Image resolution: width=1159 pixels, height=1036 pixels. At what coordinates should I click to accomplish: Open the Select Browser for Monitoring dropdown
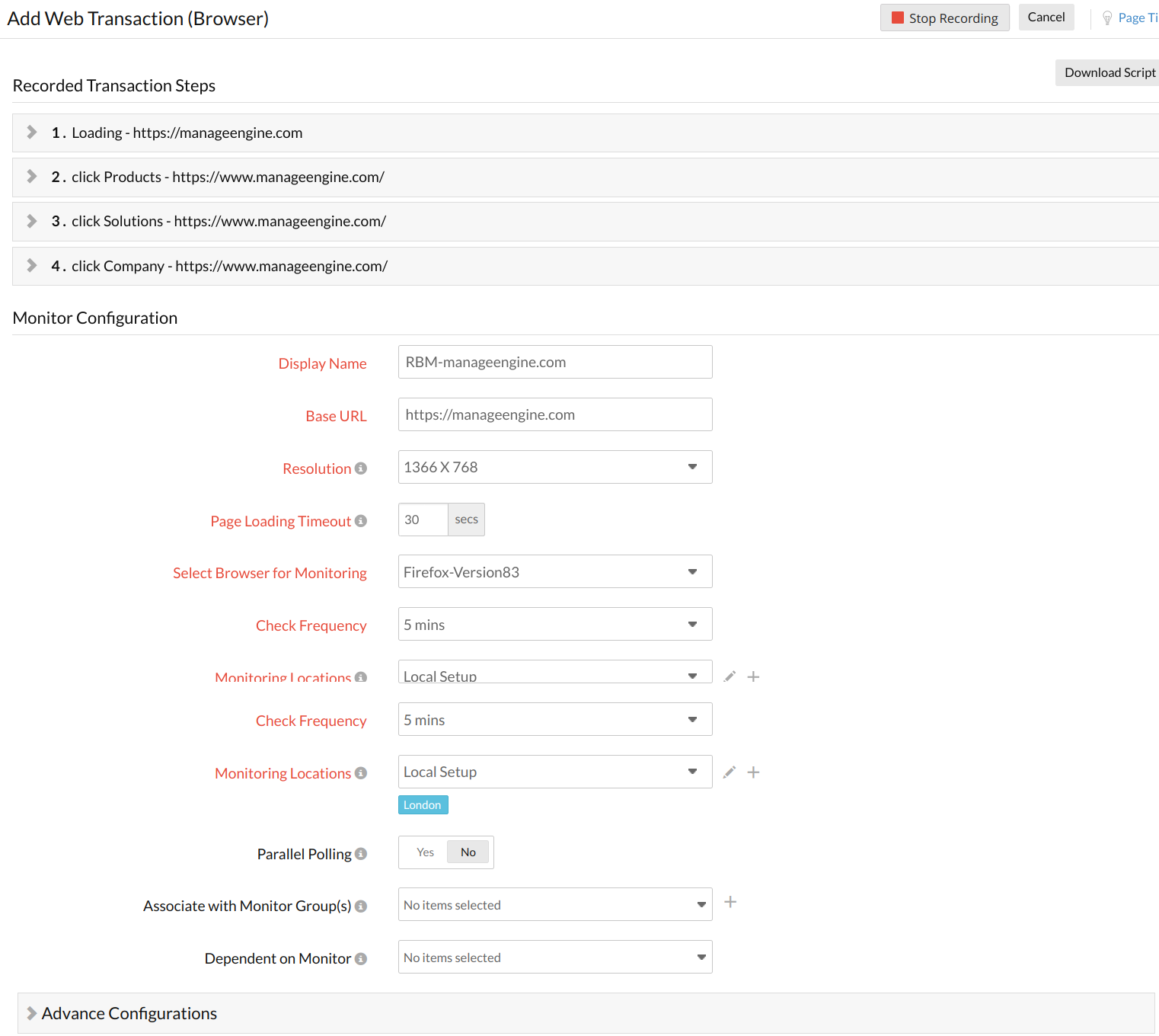coord(554,571)
